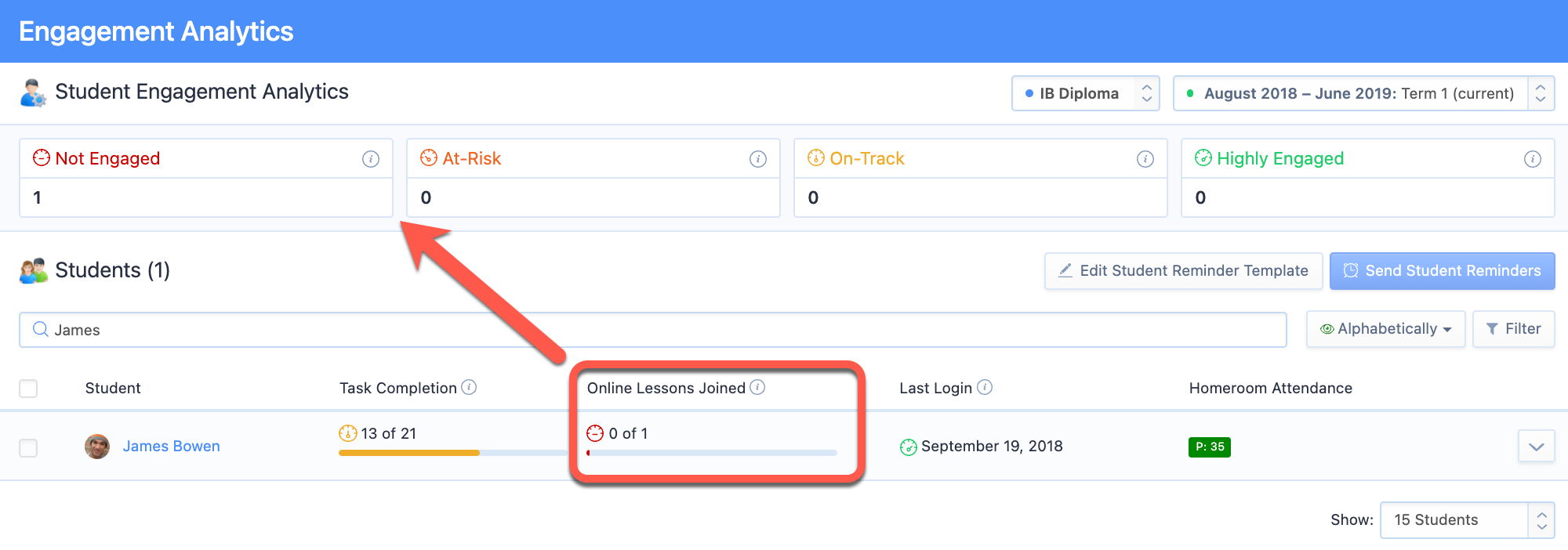Image resolution: width=1568 pixels, height=550 pixels.
Task: Click Edit Student Reminder Template button
Action: click(x=1184, y=271)
